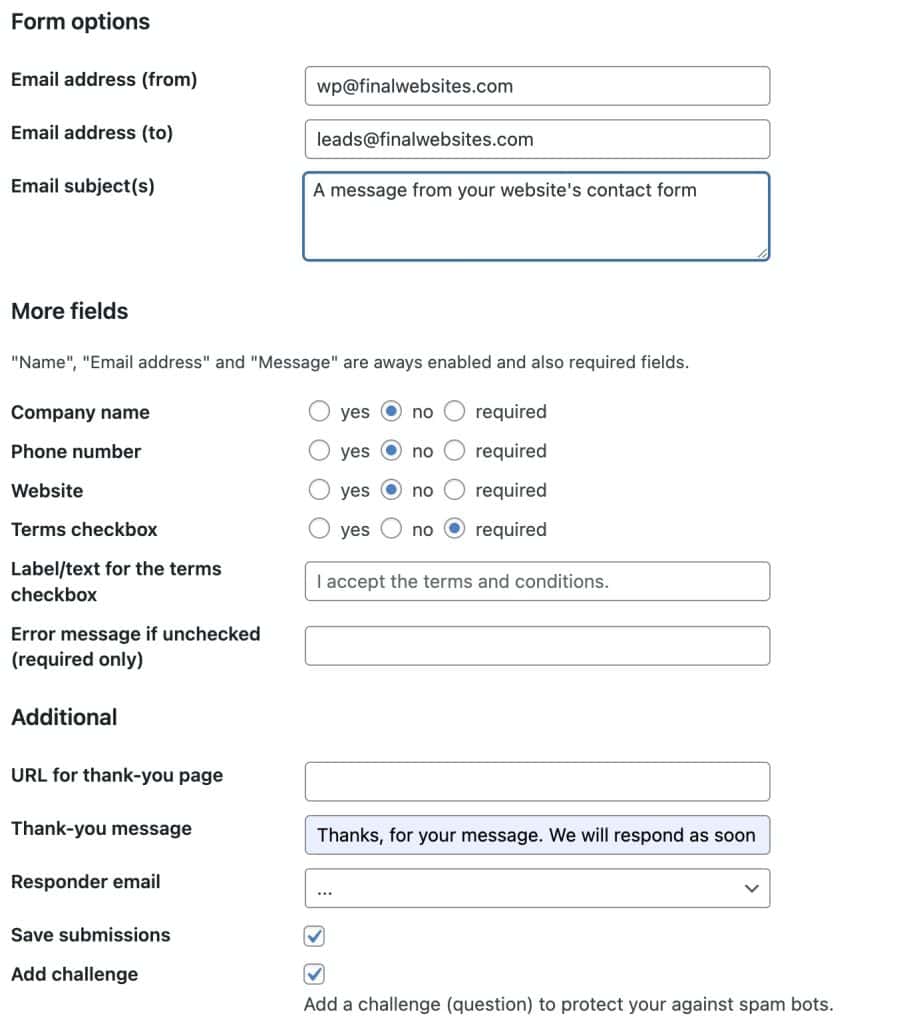Screen dimensions: 901x1024
Task: Select 'yes' for Website
Action: click(x=319, y=490)
